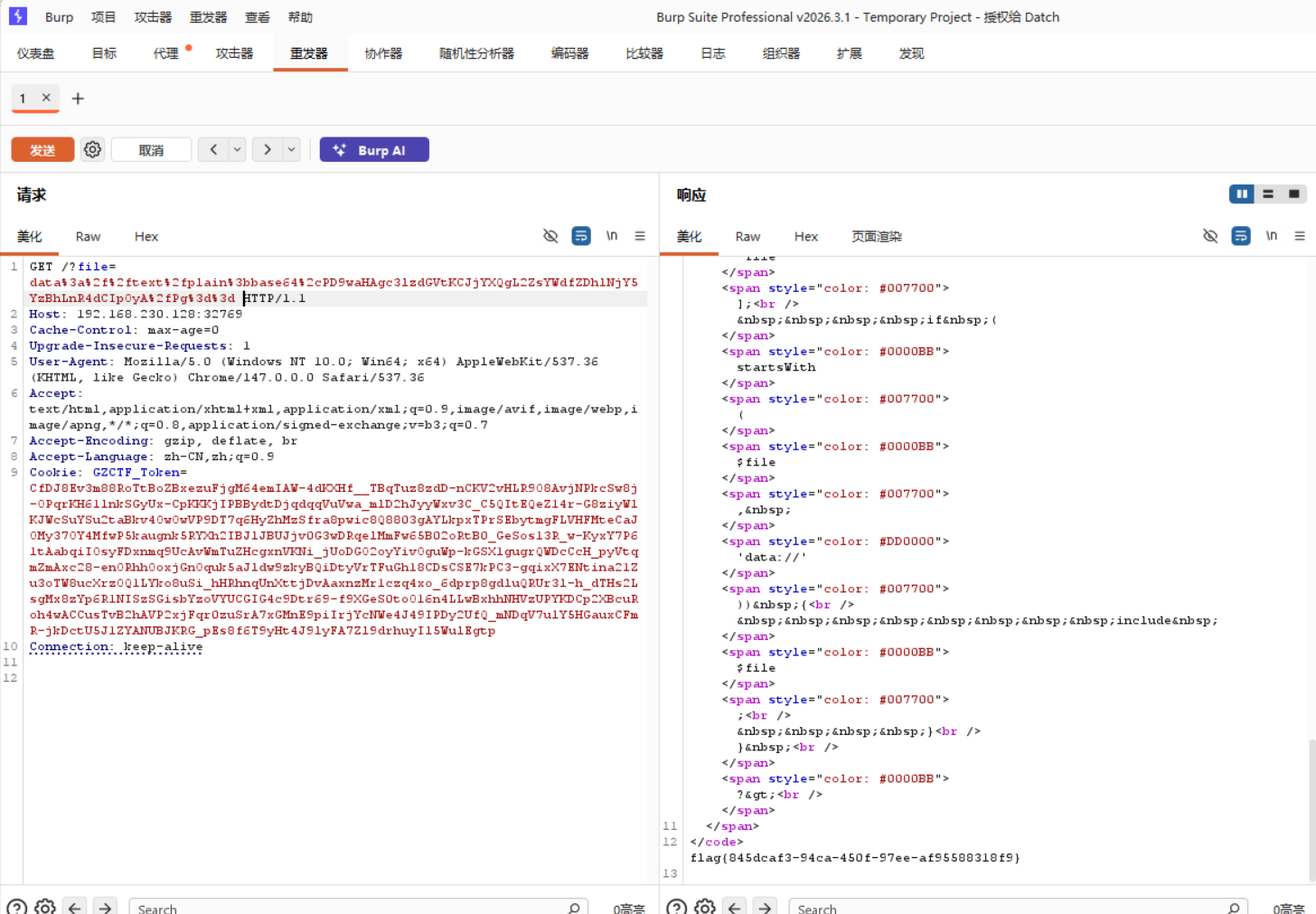Open request search help icon
Screen dimensions: 1316x914
[x=16, y=907]
